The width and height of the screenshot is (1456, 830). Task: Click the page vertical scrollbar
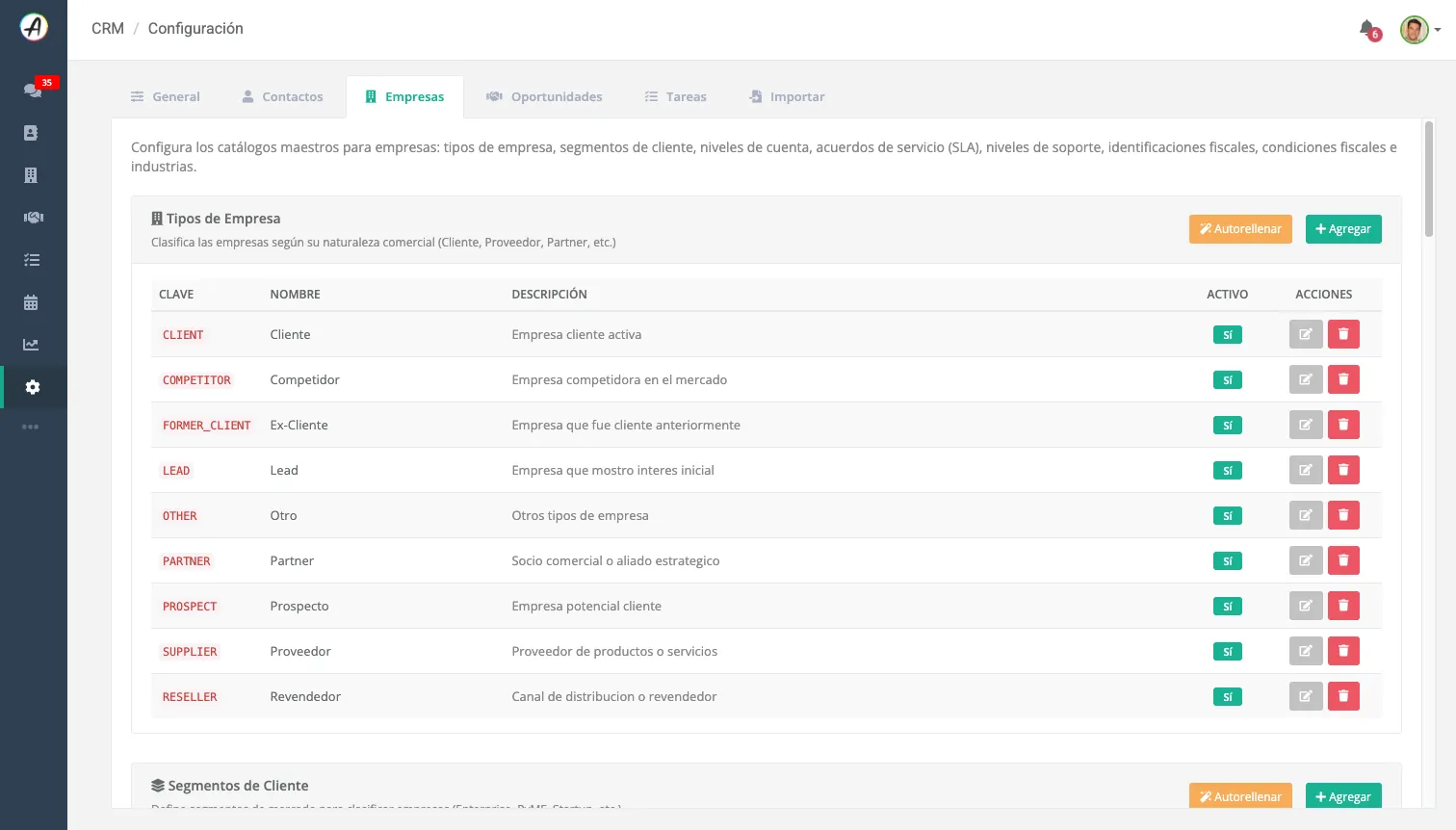point(1429,179)
